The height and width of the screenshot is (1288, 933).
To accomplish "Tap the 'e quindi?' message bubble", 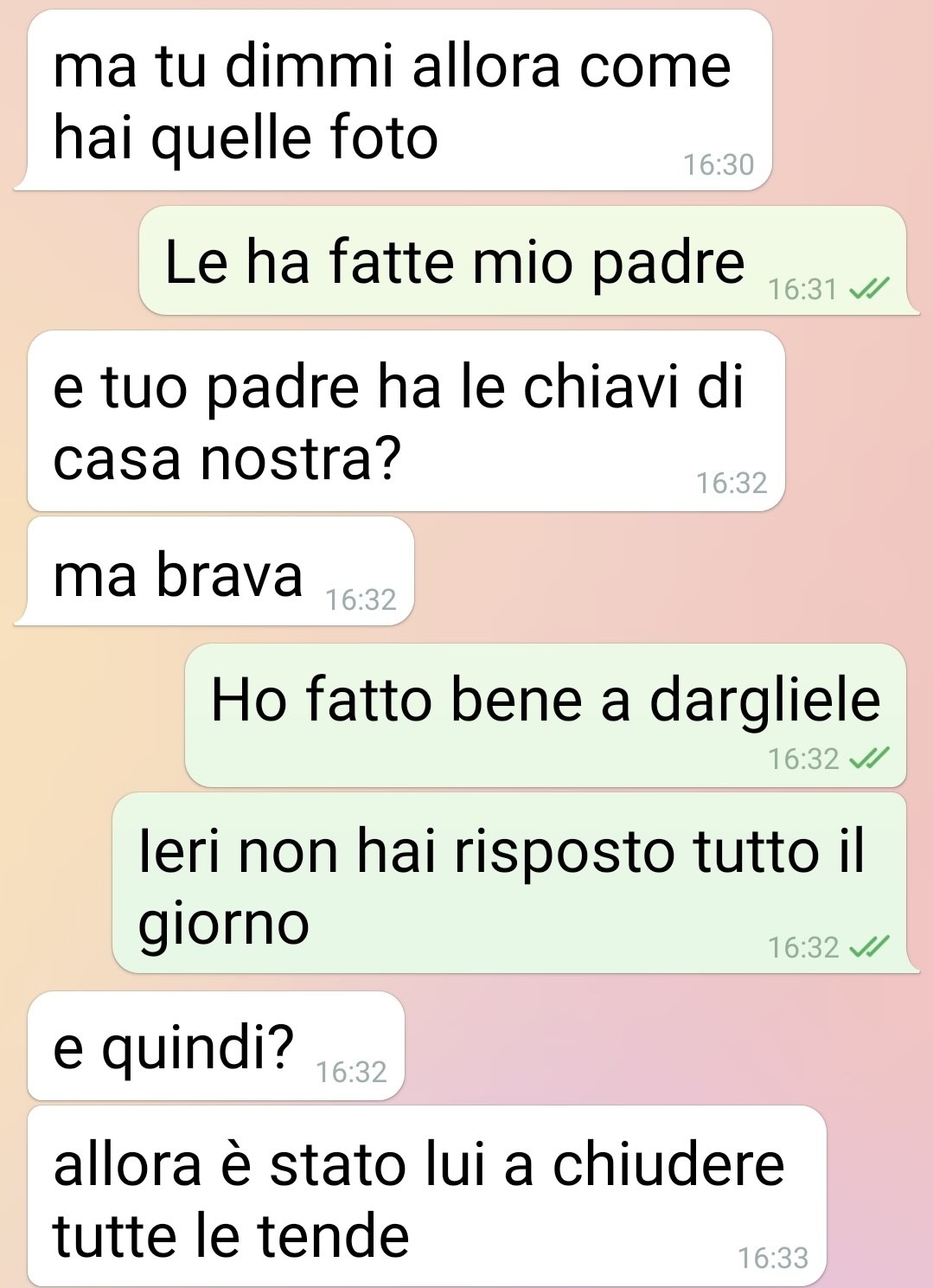I will click(216, 1046).
